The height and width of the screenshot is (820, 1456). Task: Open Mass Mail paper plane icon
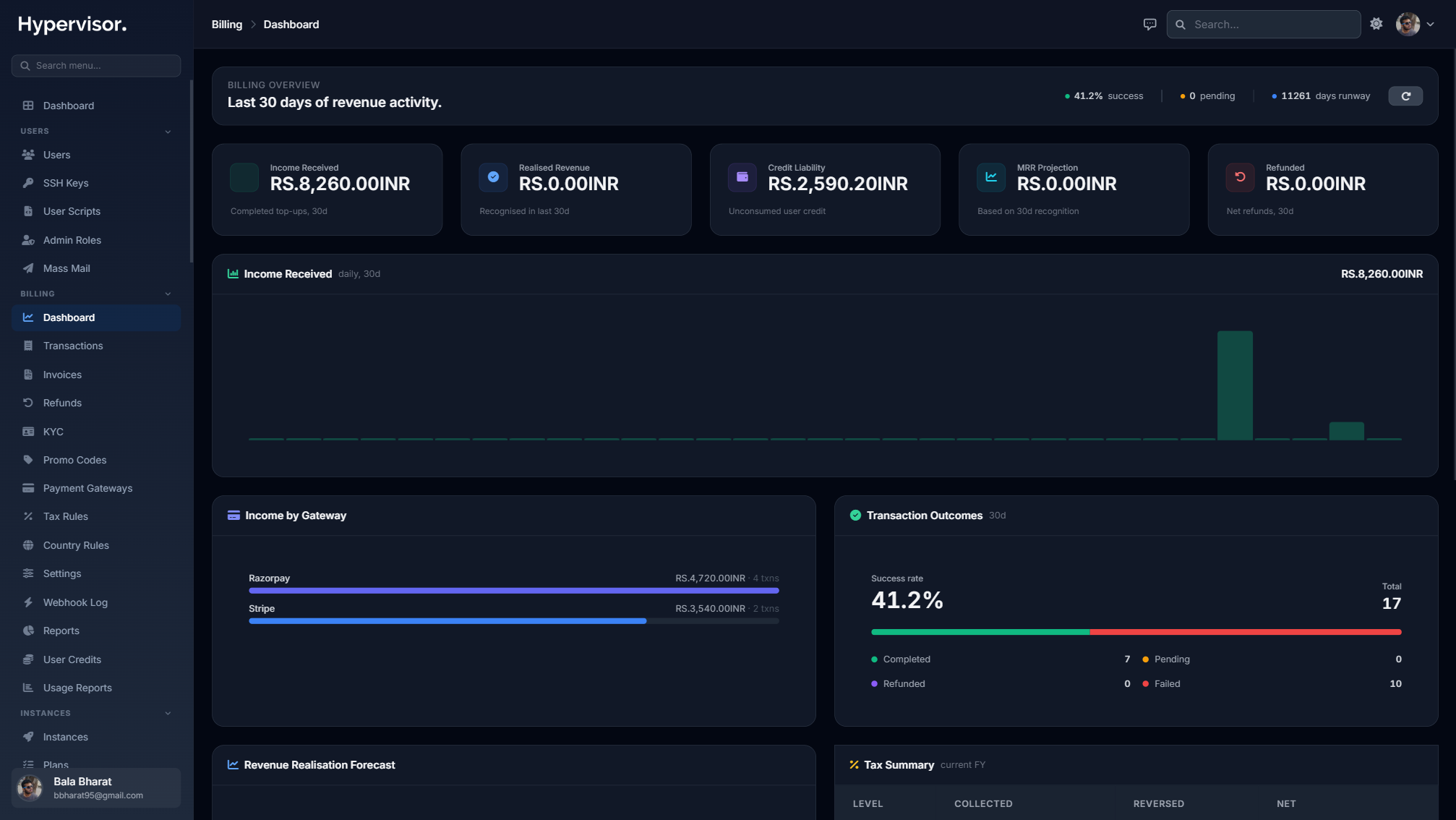pos(28,268)
